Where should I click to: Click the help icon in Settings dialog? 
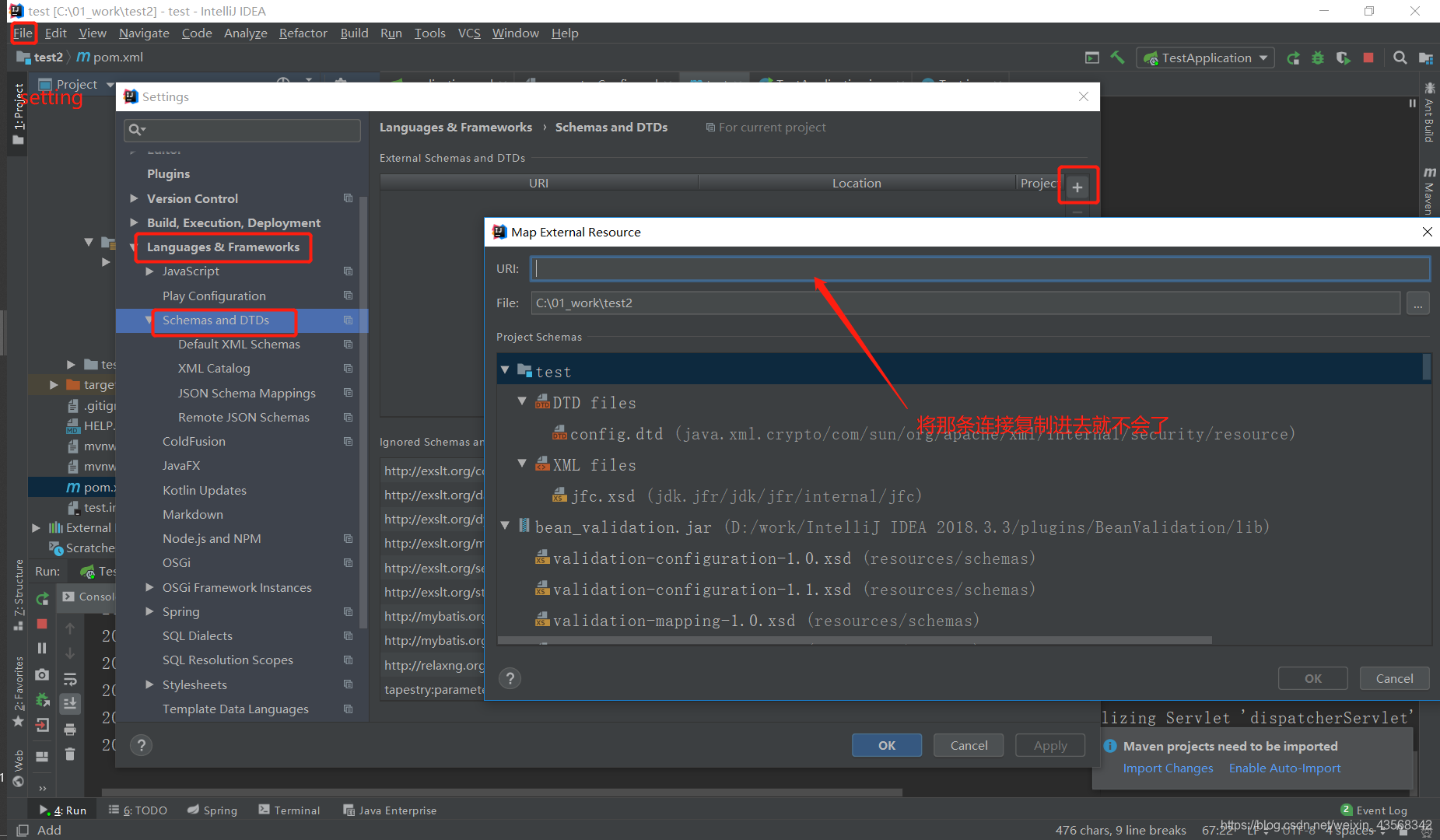141,745
